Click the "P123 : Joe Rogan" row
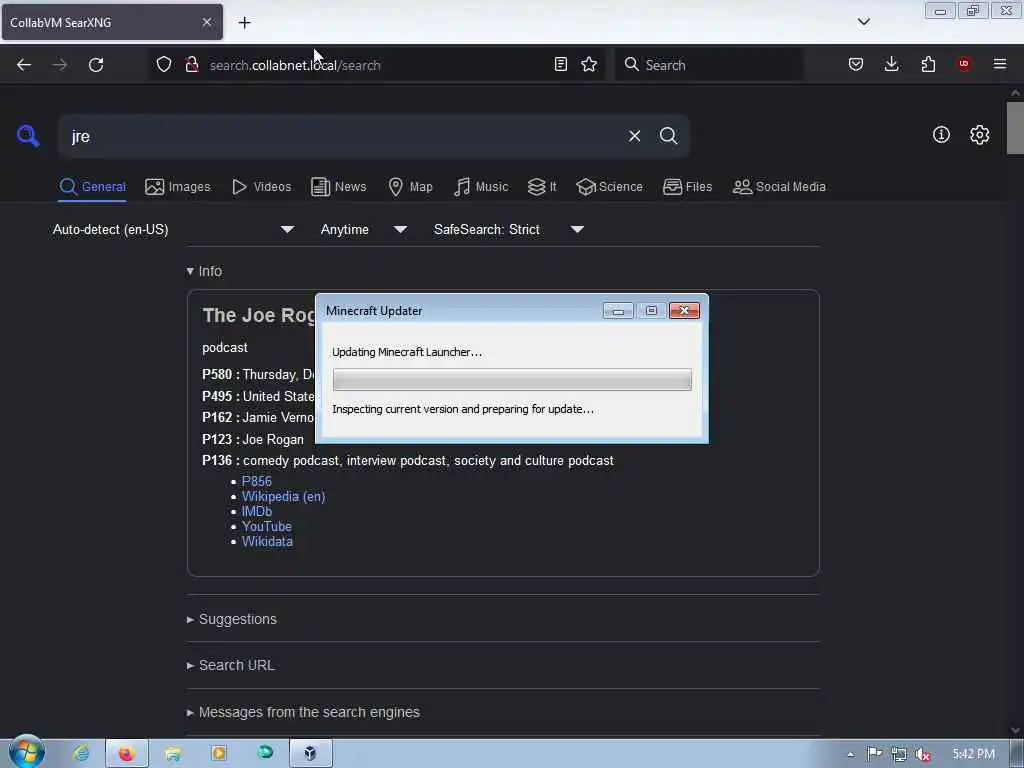 [253, 440]
